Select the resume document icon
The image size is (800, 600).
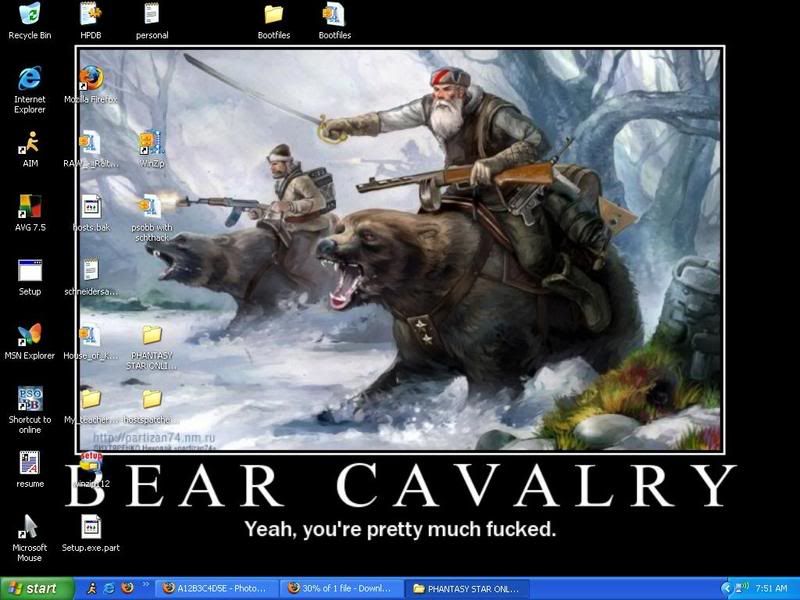click(30, 463)
